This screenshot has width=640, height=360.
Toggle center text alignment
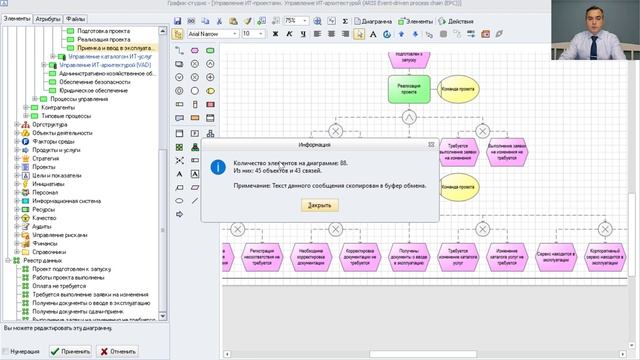(x=331, y=34)
